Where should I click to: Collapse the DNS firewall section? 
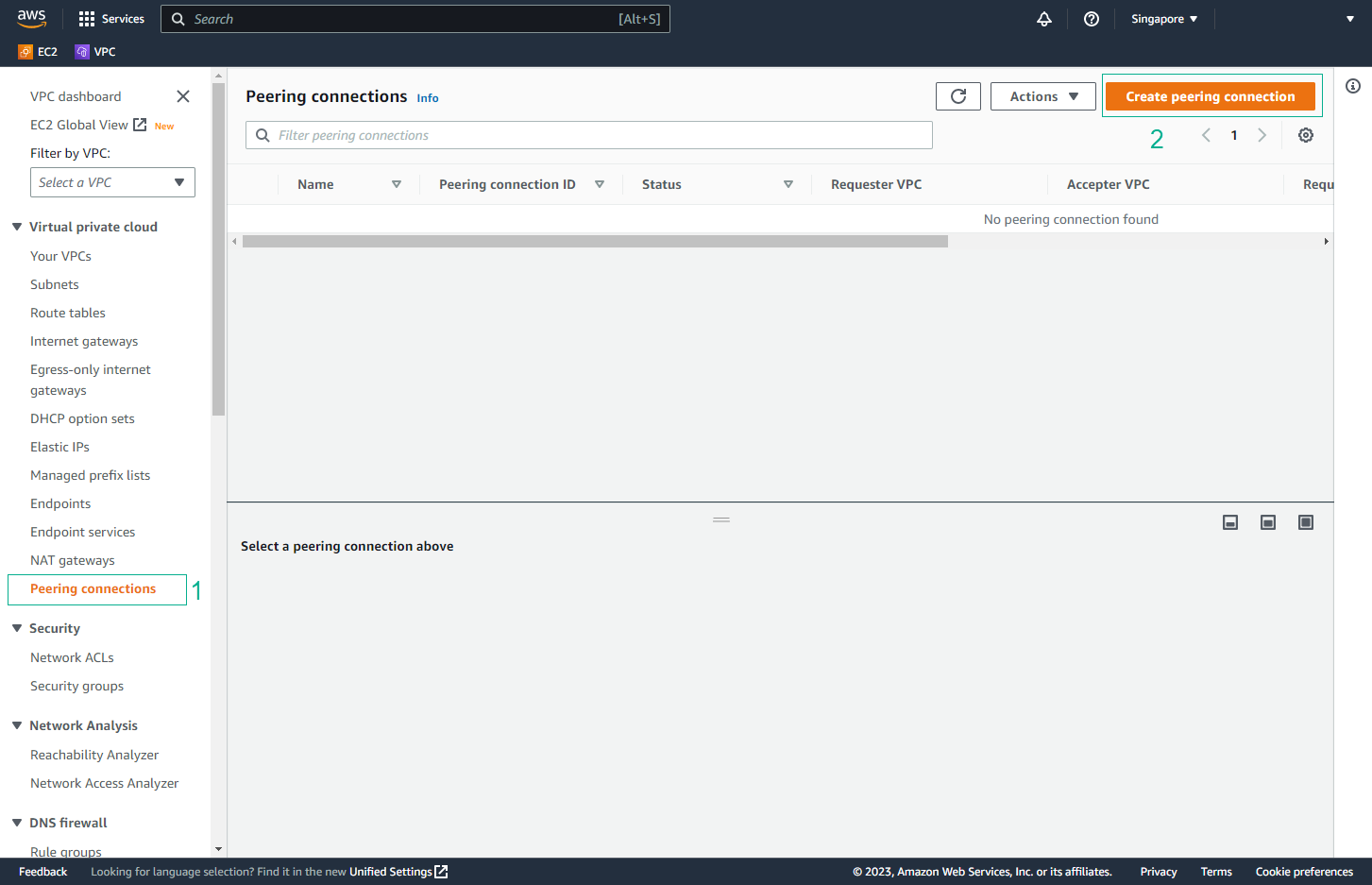(17, 823)
